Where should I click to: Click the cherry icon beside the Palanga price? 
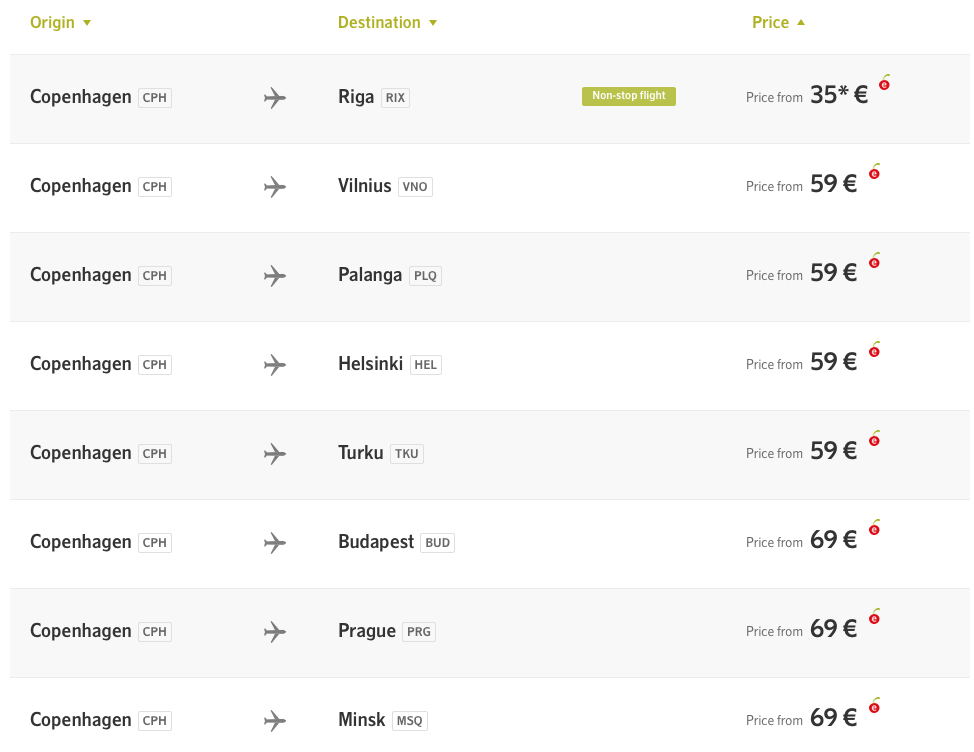[874, 261]
